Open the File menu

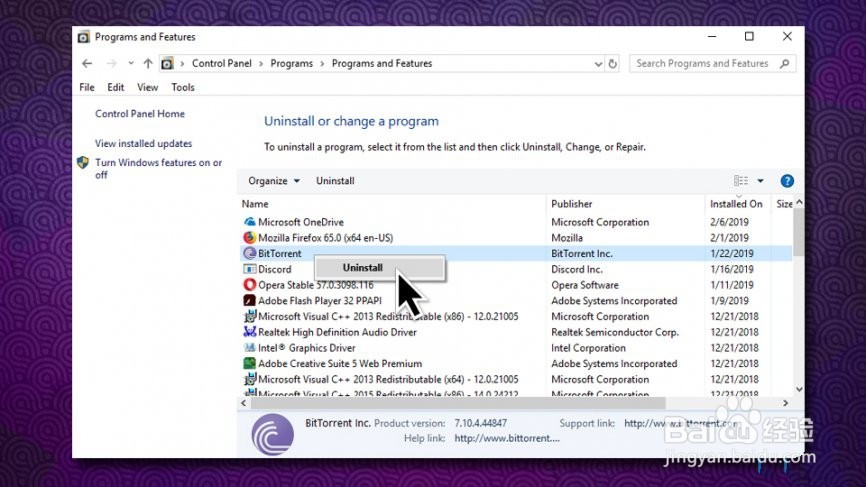coord(87,87)
